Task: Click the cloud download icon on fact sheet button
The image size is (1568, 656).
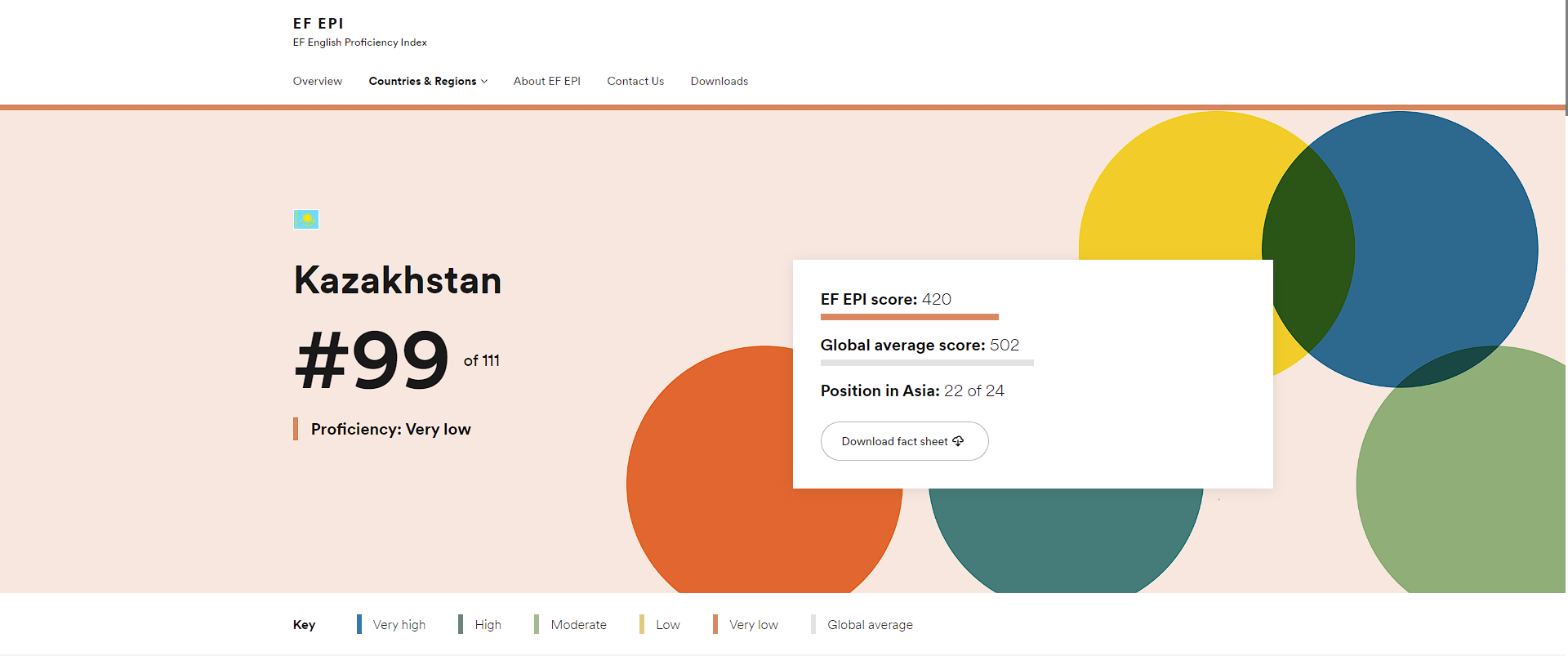Action: 958,441
